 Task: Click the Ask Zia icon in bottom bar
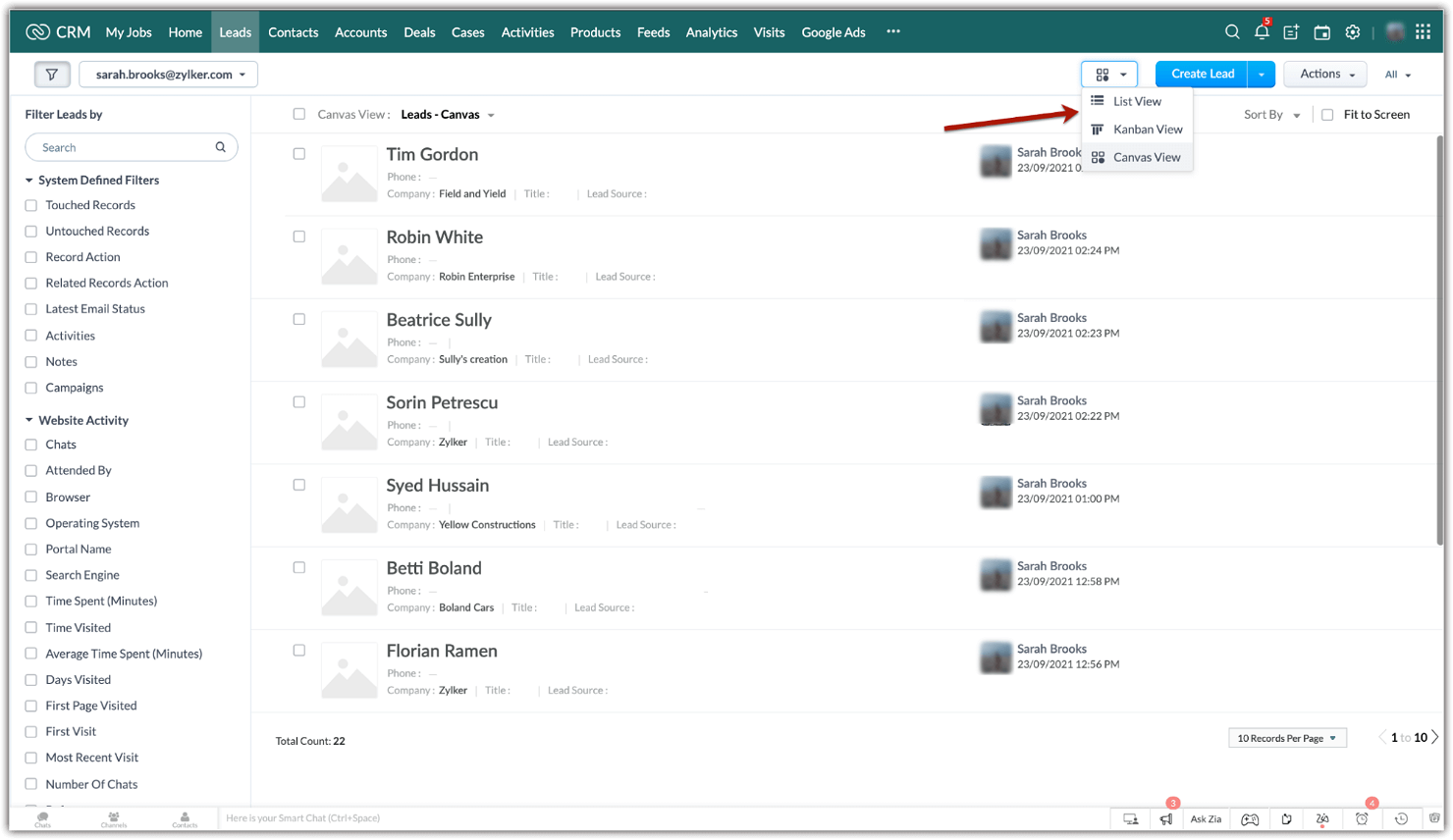(x=1206, y=818)
